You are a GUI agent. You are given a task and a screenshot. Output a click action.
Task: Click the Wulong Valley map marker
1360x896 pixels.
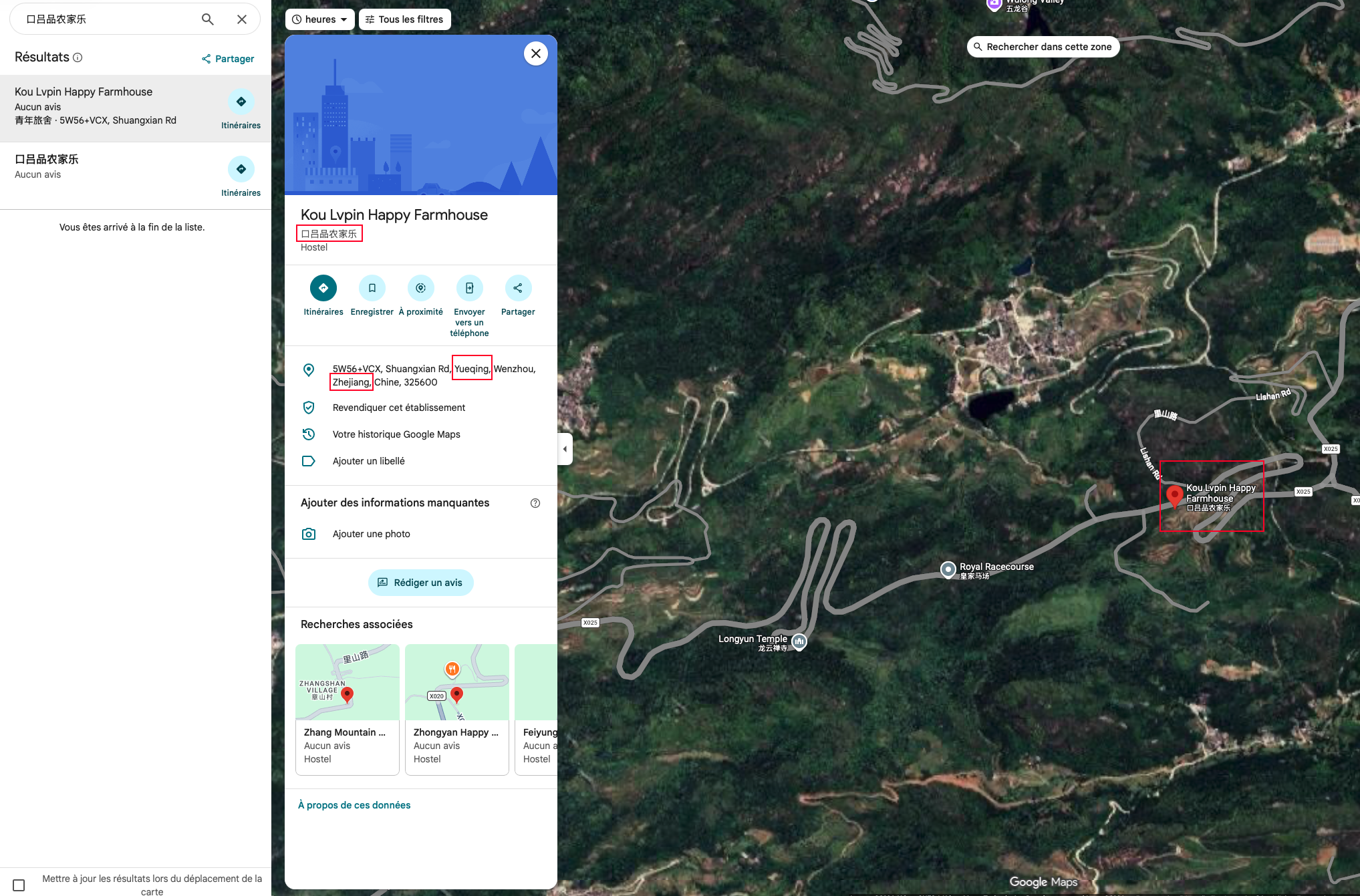tap(994, 4)
